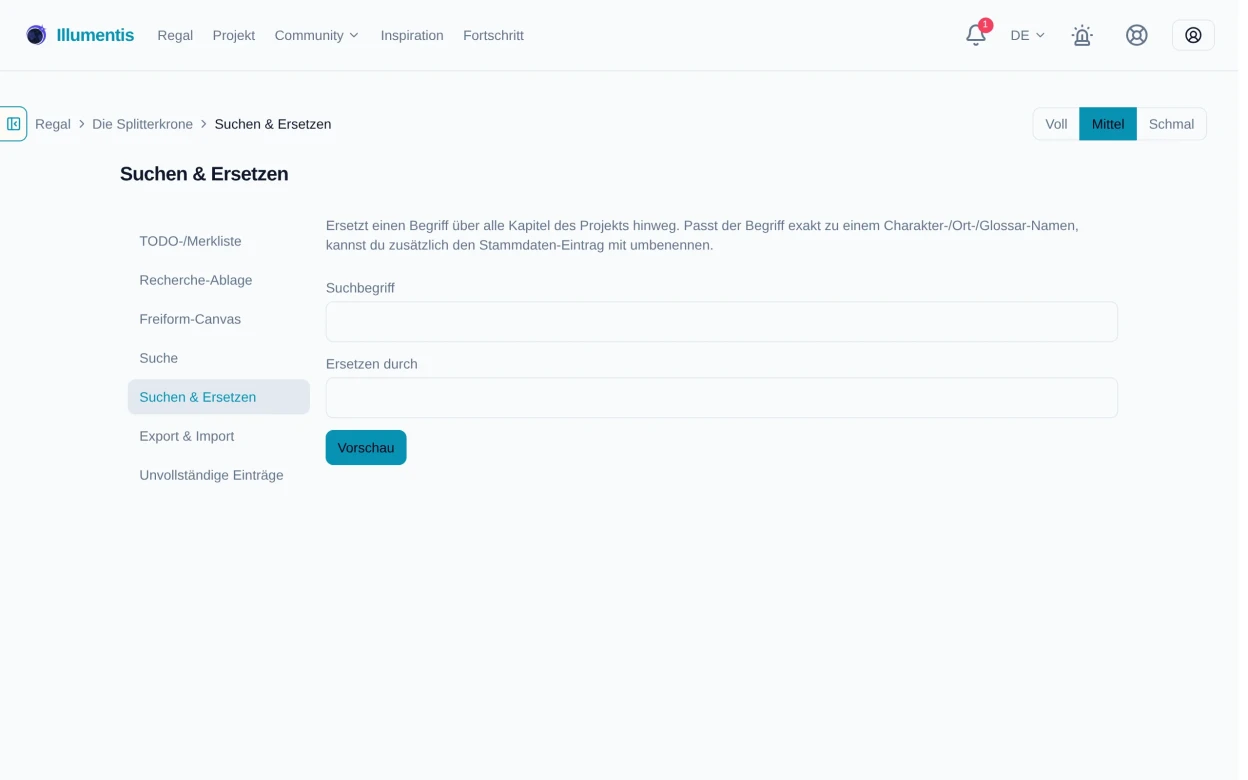1248x780 pixels.
Task: Open the Projekt menu item
Action: 234,35
